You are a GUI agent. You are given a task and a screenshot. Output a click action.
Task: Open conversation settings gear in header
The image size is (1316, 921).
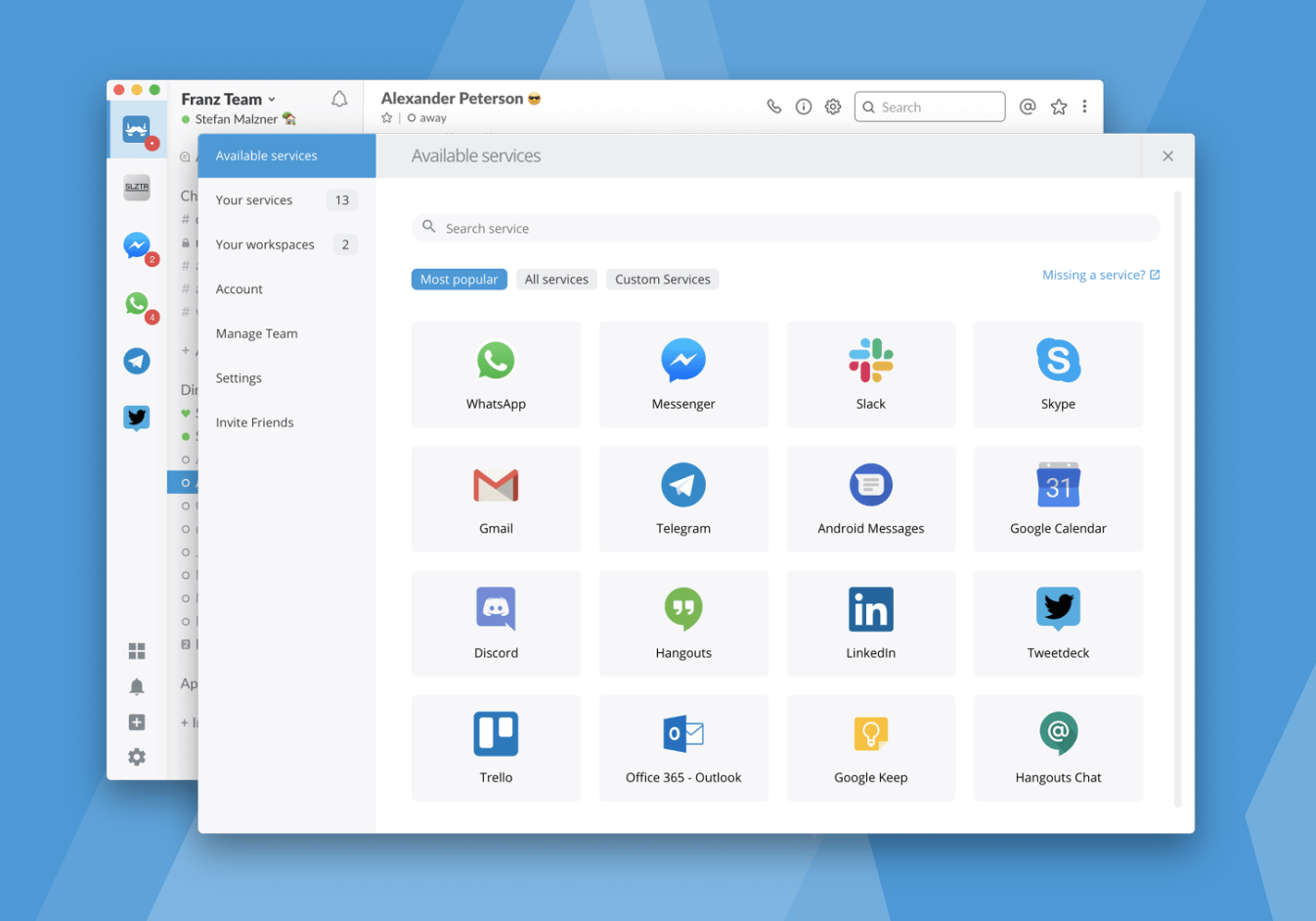pyautogui.click(x=833, y=107)
